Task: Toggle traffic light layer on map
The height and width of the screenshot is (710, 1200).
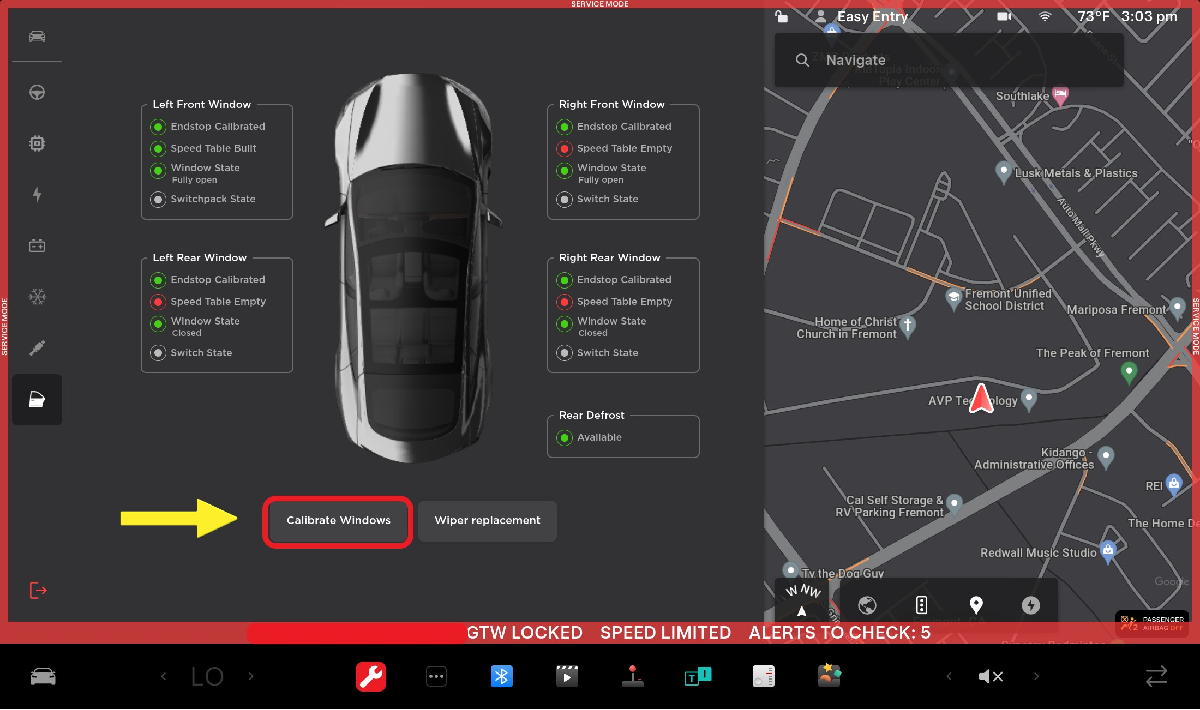Action: point(922,605)
